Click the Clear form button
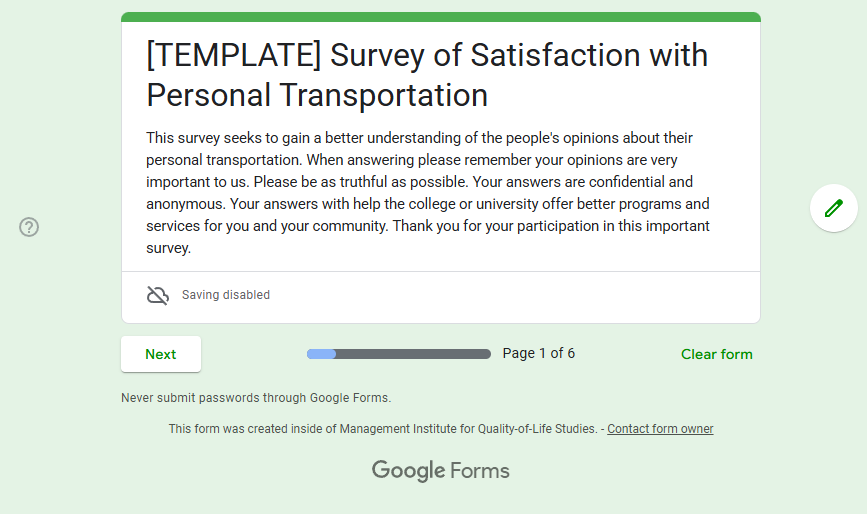 click(x=716, y=354)
